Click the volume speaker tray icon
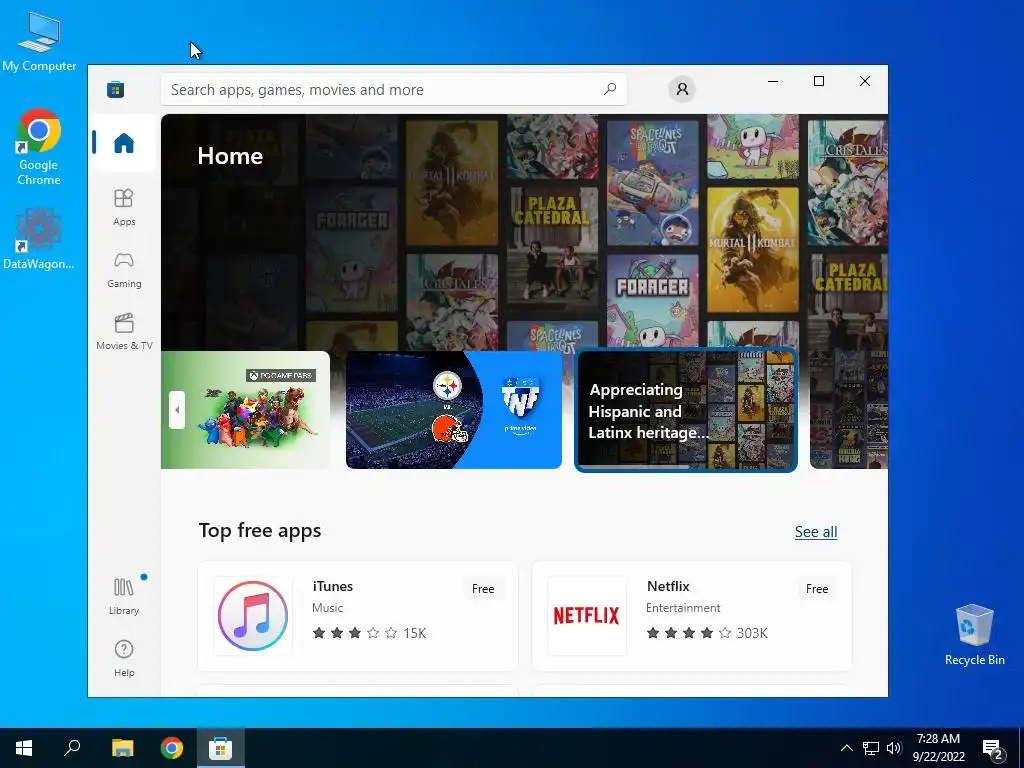The image size is (1024, 768). point(894,748)
